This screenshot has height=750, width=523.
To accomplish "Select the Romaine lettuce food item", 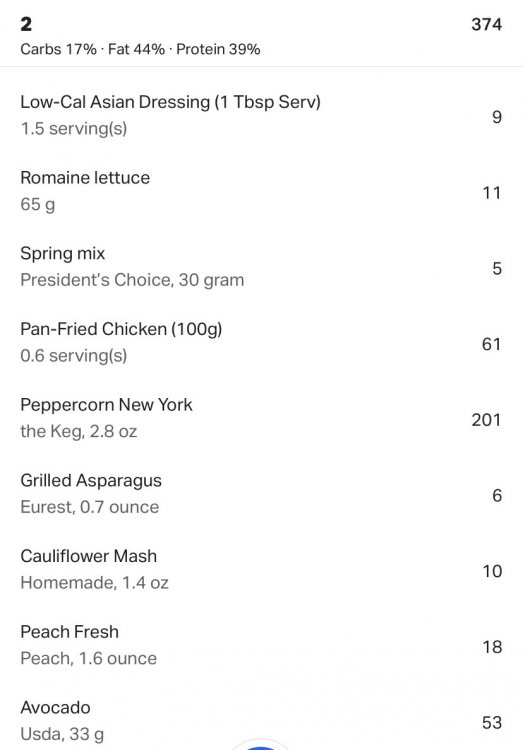I will tap(261, 191).
